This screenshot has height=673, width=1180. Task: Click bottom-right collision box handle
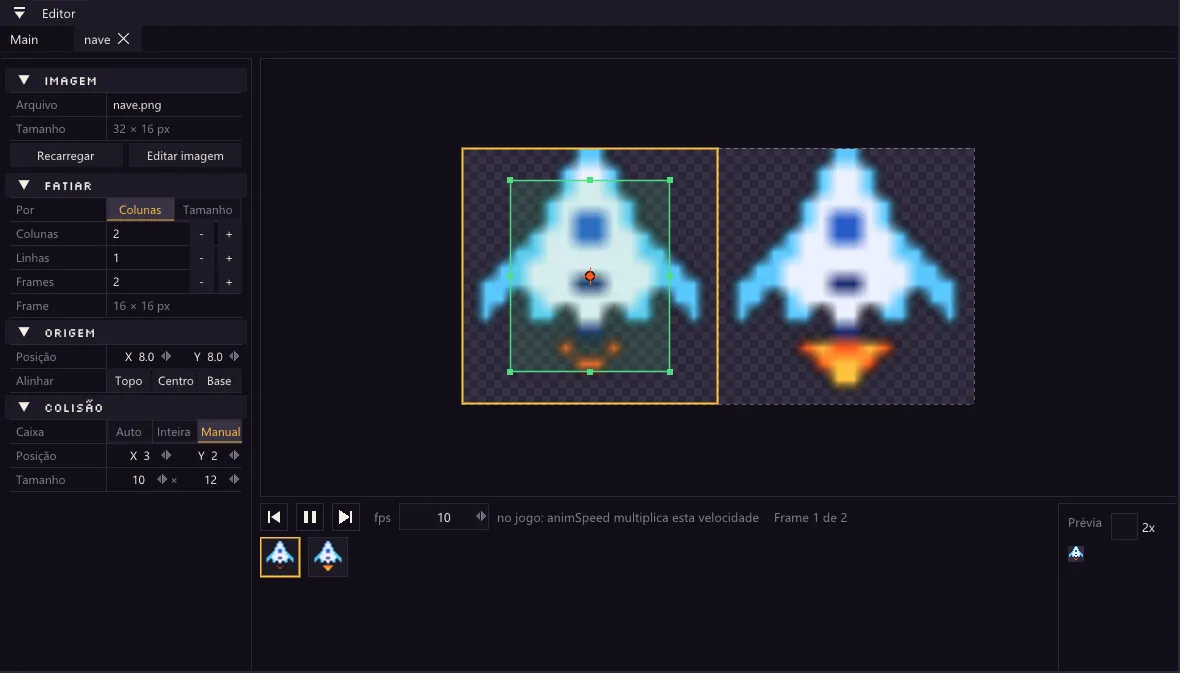click(x=670, y=371)
